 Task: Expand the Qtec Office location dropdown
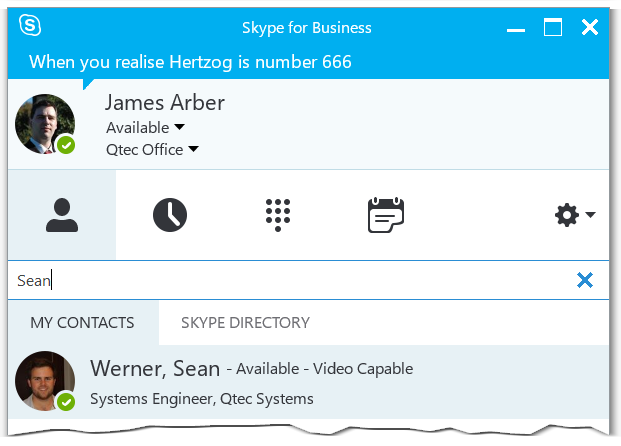click(193, 149)
